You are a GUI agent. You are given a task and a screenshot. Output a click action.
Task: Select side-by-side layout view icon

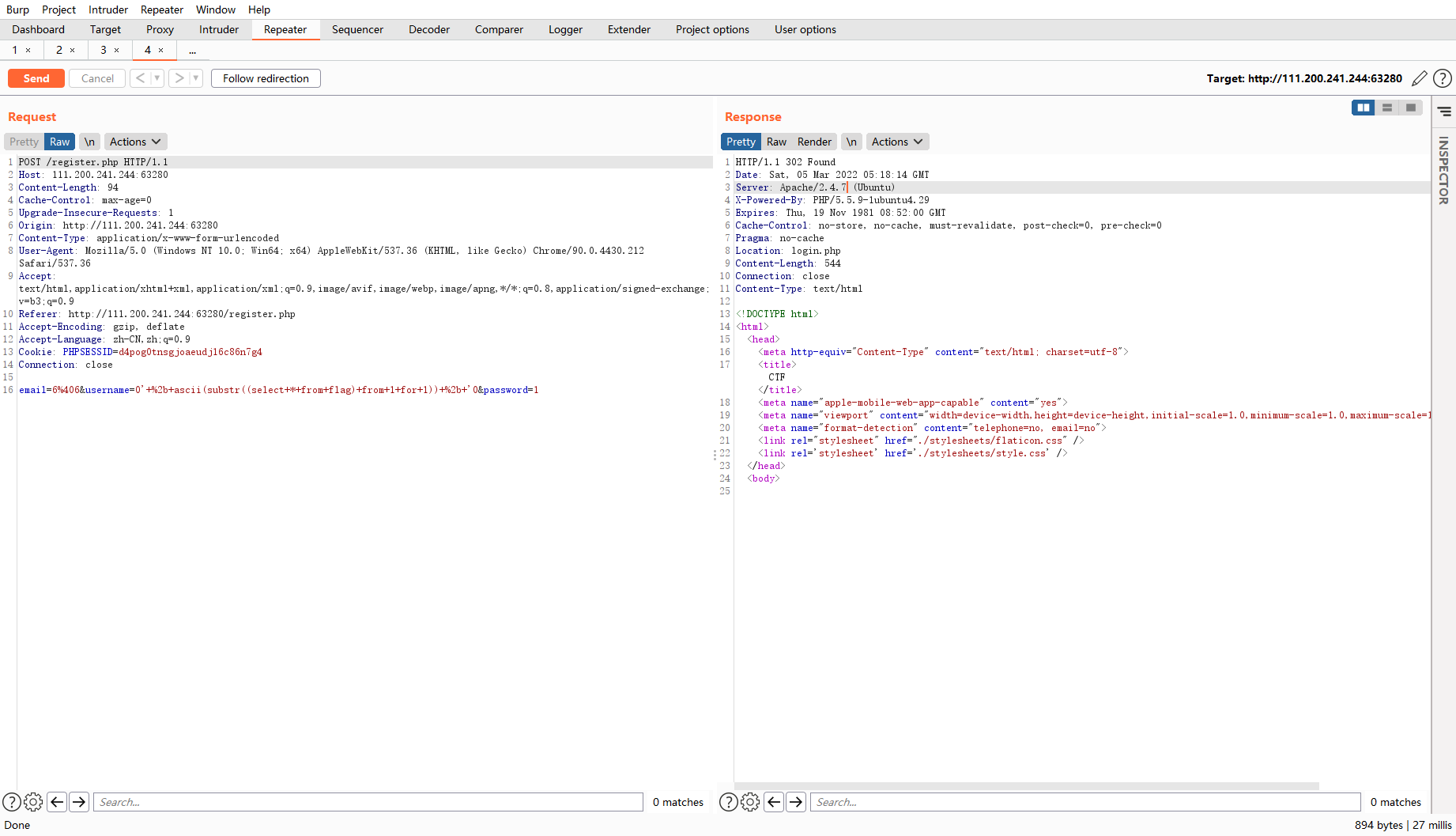click(1364, 108)
